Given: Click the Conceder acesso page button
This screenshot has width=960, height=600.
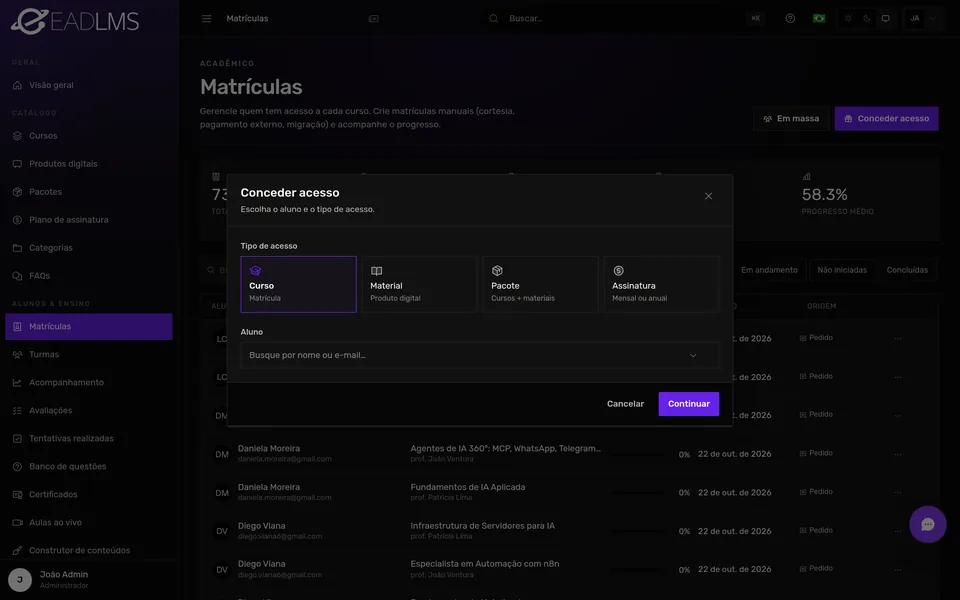Looking at the screenshot, I should [x=886, y=119].
